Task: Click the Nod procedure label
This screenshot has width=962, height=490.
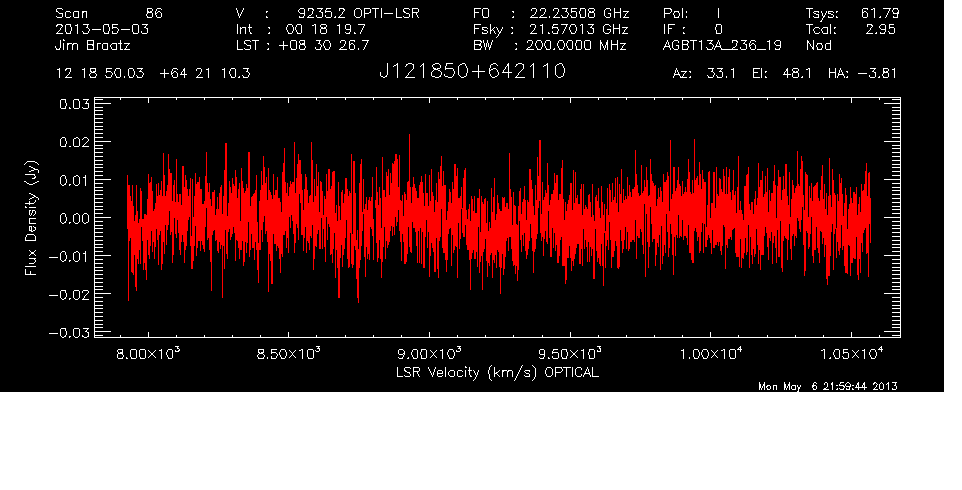Action: coord(819,46)
